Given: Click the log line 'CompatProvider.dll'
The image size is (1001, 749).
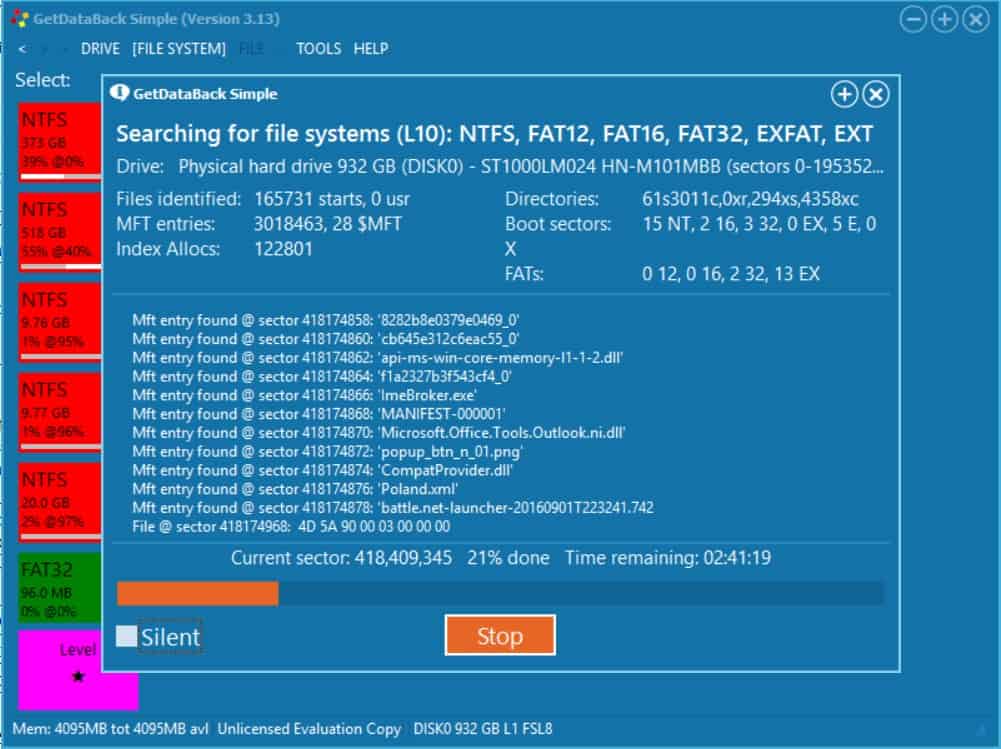Looking at the screenshot, I should click(322, 471).
